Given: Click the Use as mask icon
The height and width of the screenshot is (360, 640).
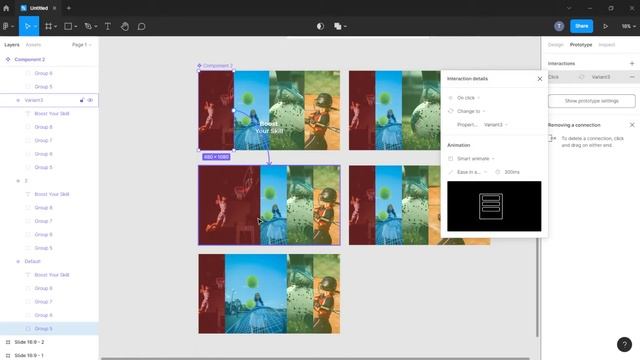Looking at the screenshot, I should 320,26.
